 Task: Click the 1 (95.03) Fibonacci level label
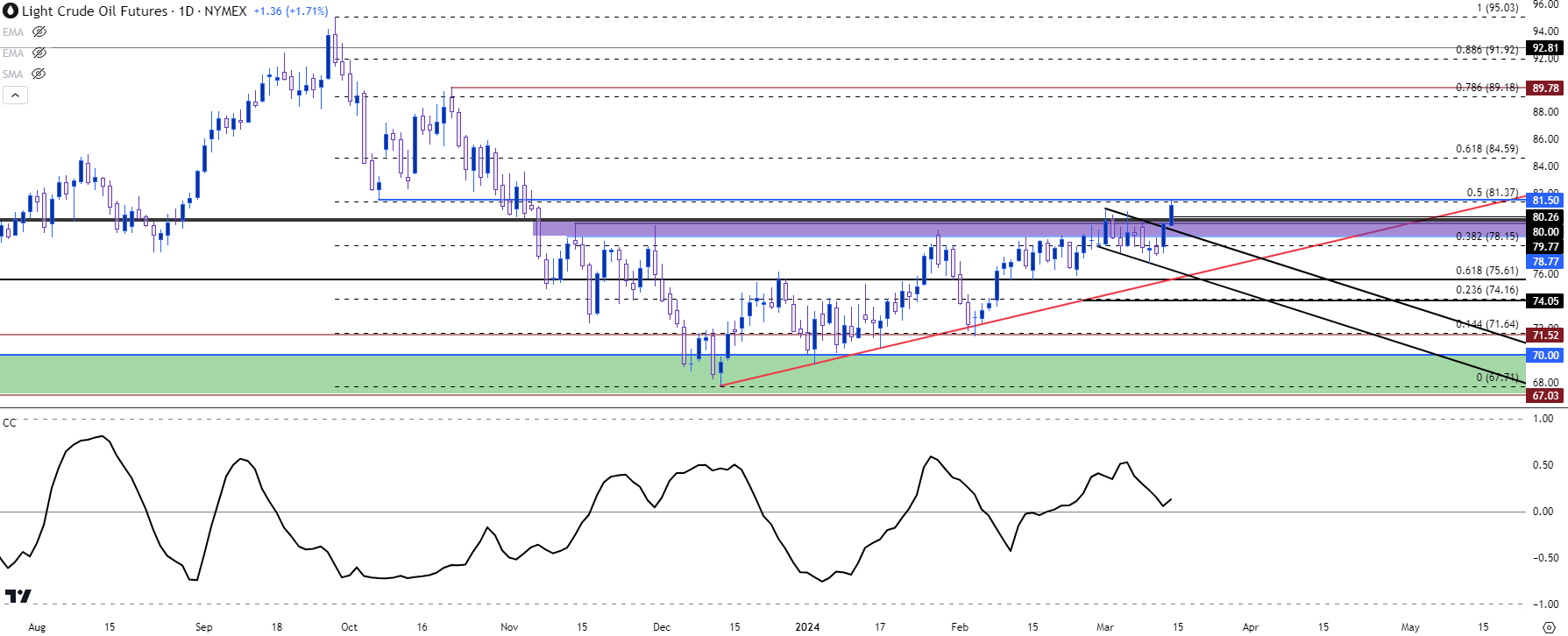[1497, 8]
